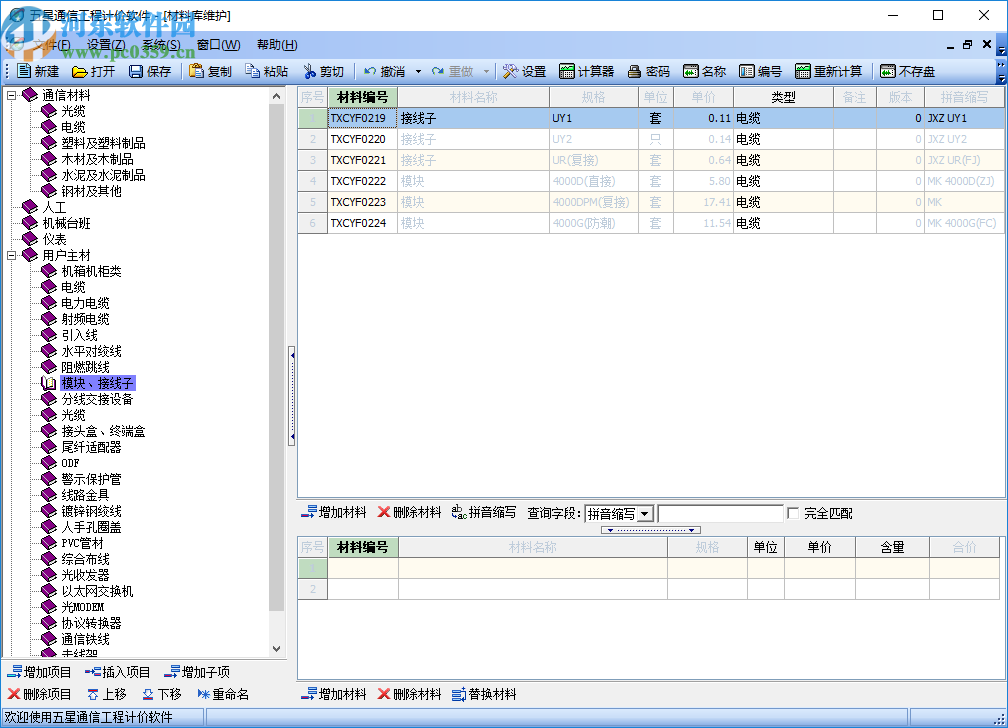Select 水泥及水泥制品 tree item
The image size is (1008, 728).
[103, 176]
